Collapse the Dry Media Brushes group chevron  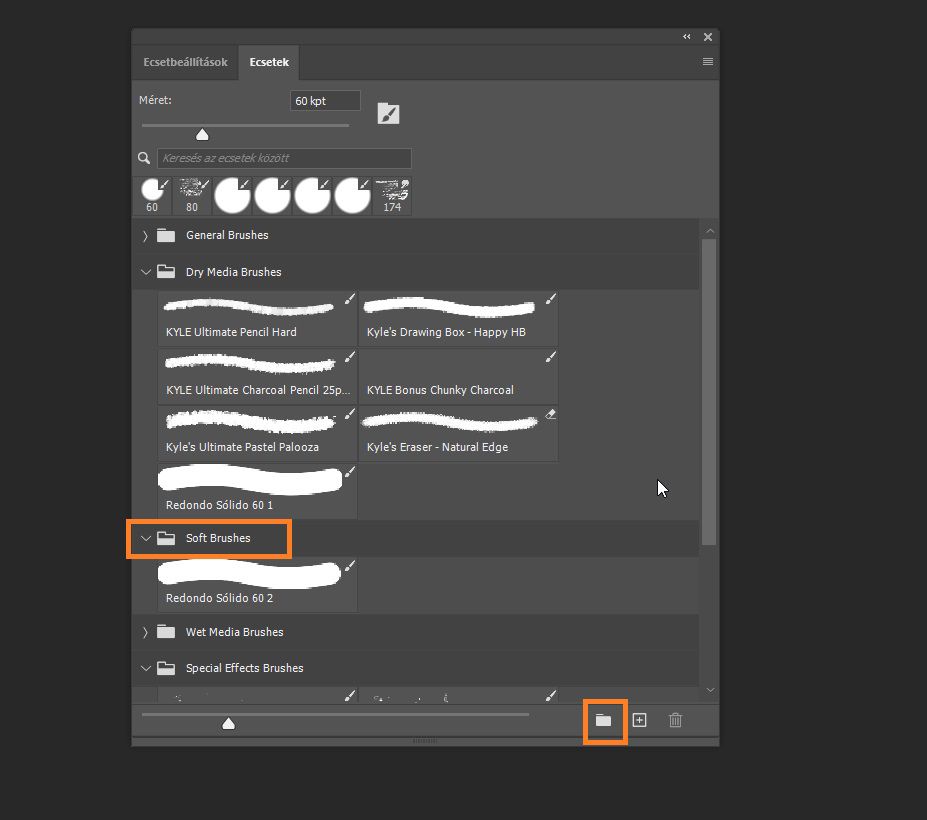coord(145,272)
